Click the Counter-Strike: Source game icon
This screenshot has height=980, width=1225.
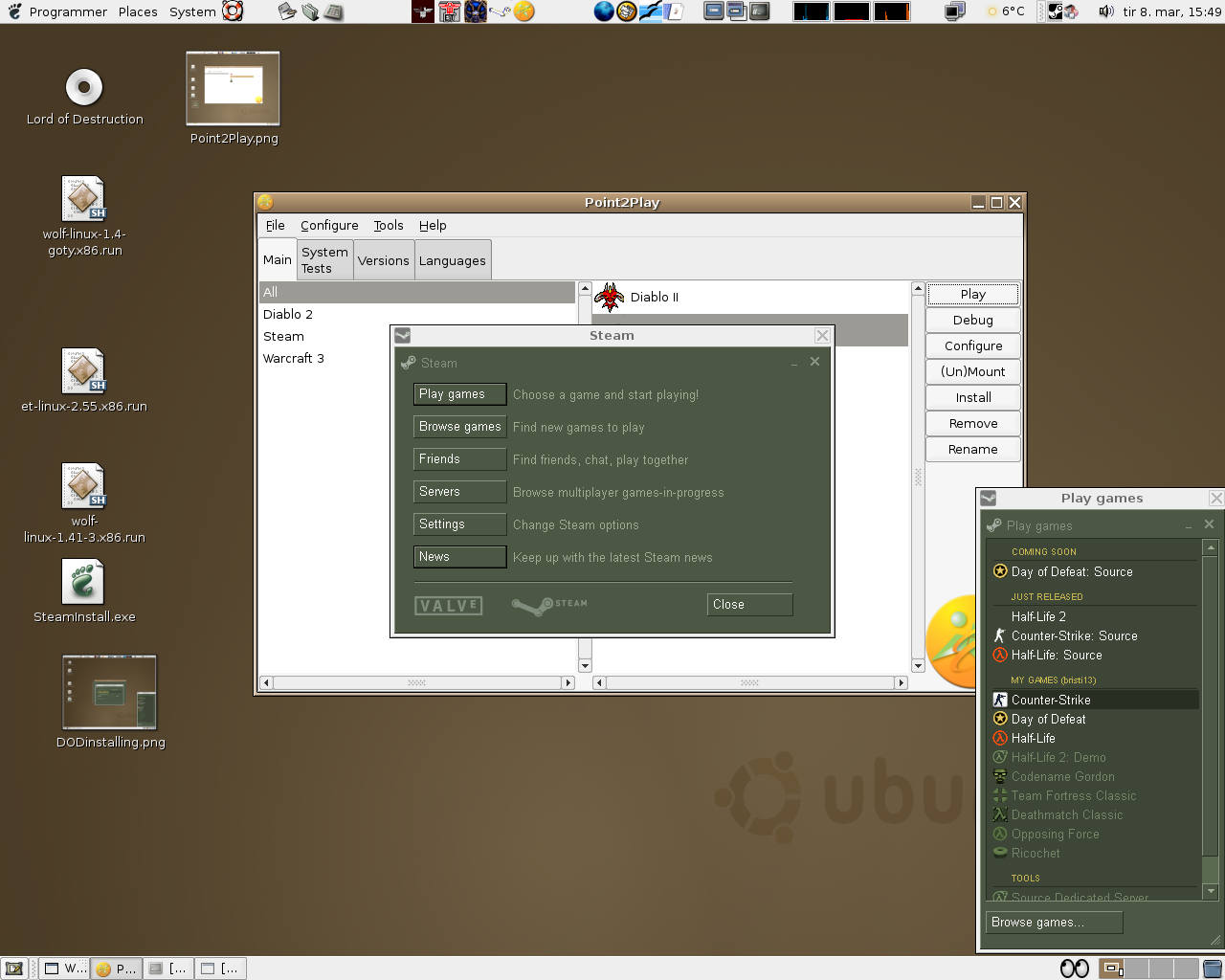coord(1000,635)
